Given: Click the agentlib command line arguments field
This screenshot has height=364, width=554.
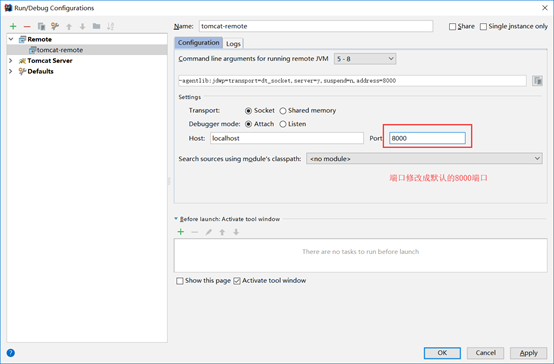Looking at the screenshot, I should [x=352, y=81].
